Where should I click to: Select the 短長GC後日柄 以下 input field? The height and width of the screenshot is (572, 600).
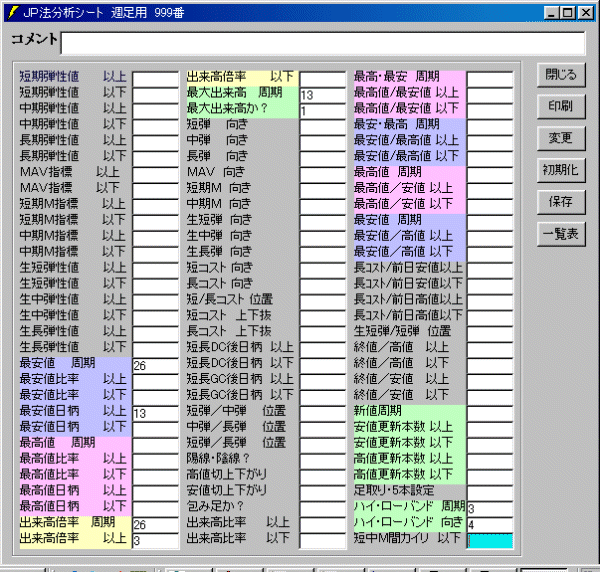click(323, 398)
